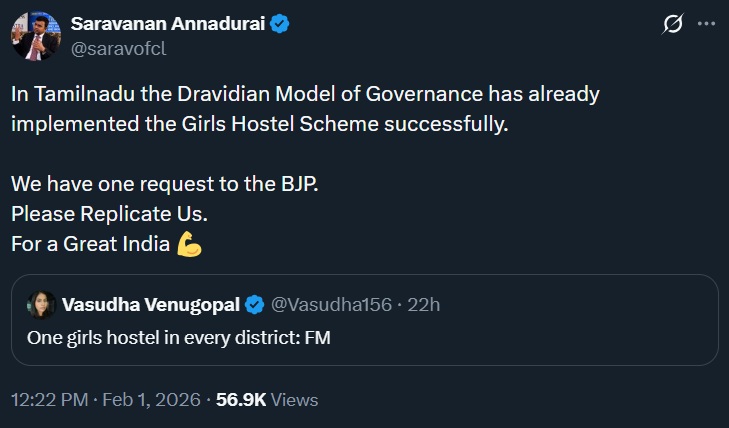Open the three-dot More options menu
Screen dimensions: 729x428
[706, 25]
